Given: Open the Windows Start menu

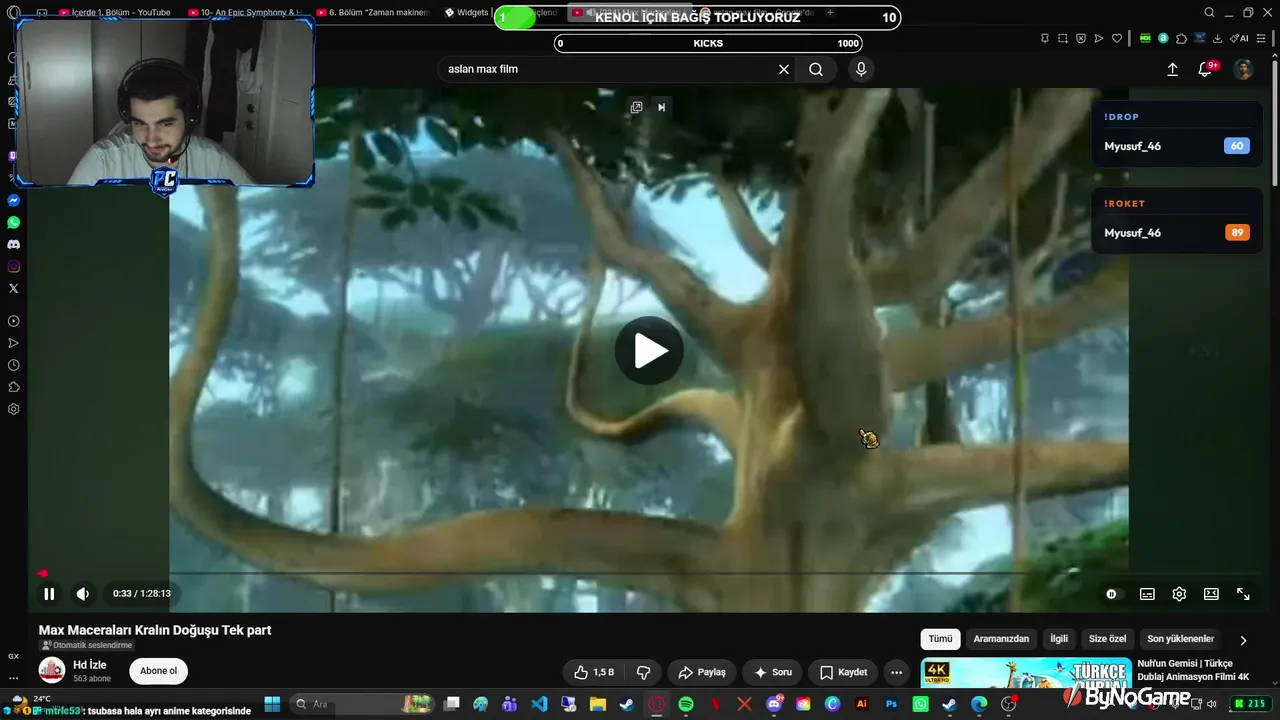Looking at the screenshot, I should coord(272,704).
